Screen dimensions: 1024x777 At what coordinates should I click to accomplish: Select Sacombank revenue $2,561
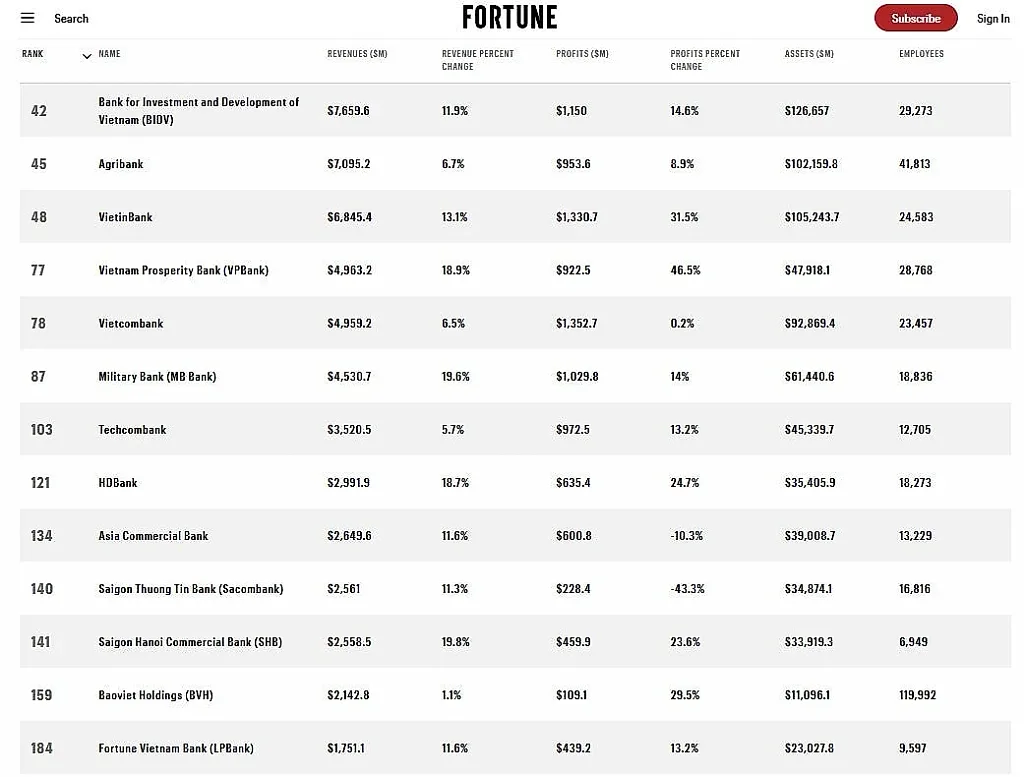344,589
